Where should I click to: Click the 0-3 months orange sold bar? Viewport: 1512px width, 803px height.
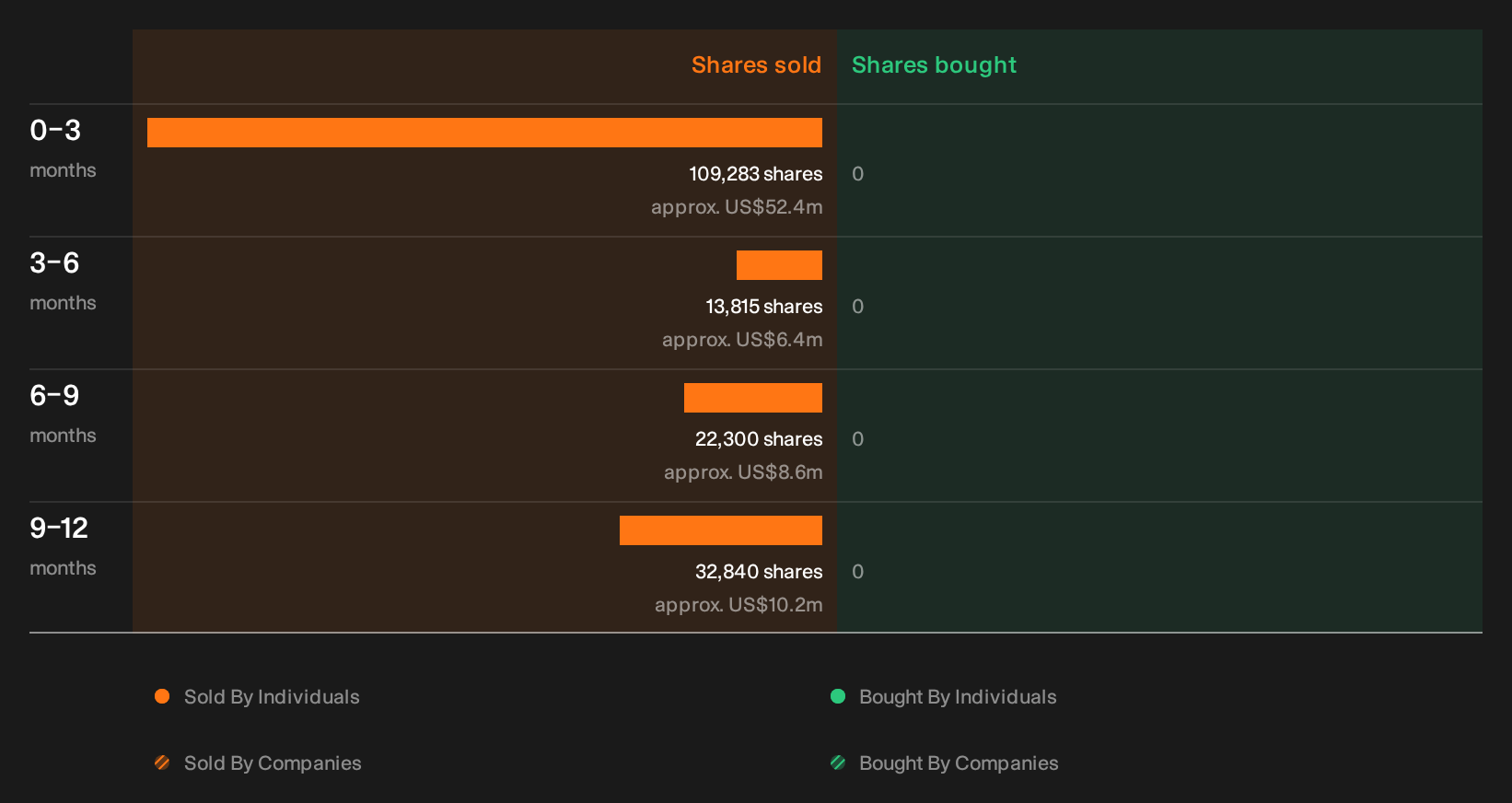point(484,133)
